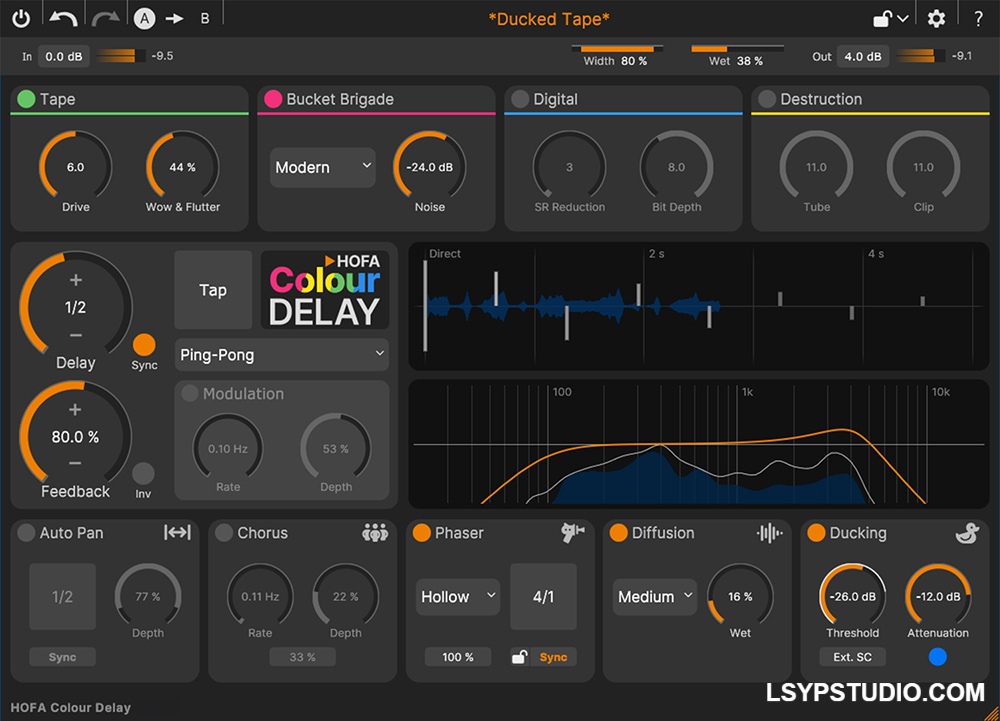Click the Phaser ray gun icon

click(x=573, y=532)
